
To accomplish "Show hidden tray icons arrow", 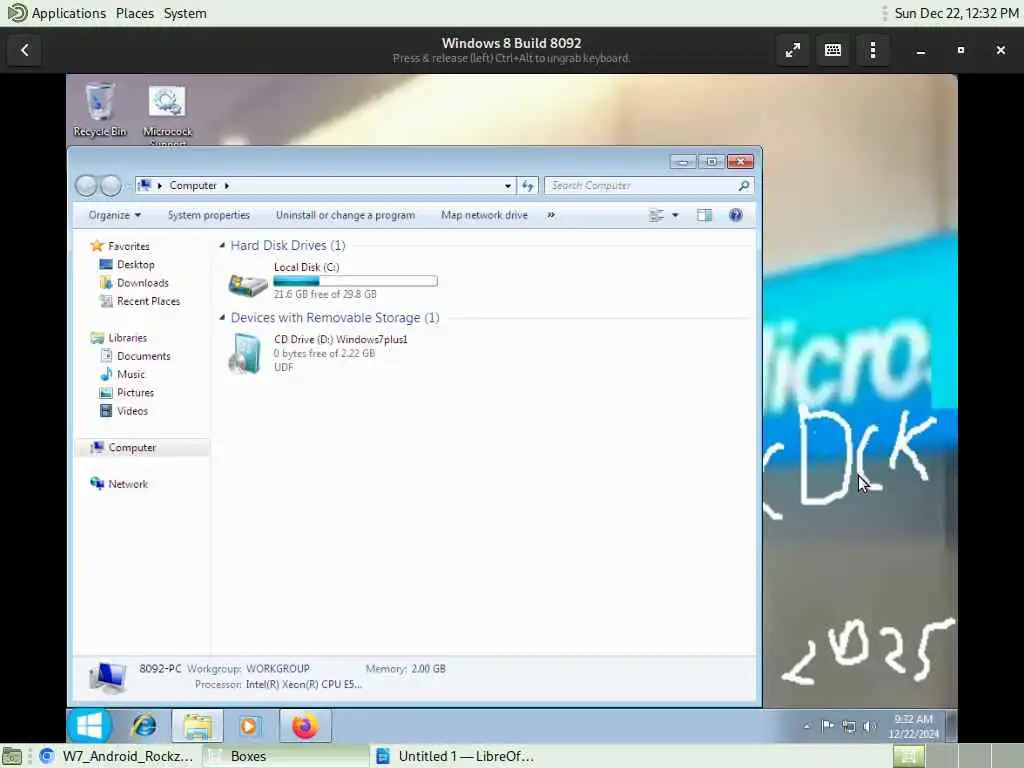I will 807,726.
